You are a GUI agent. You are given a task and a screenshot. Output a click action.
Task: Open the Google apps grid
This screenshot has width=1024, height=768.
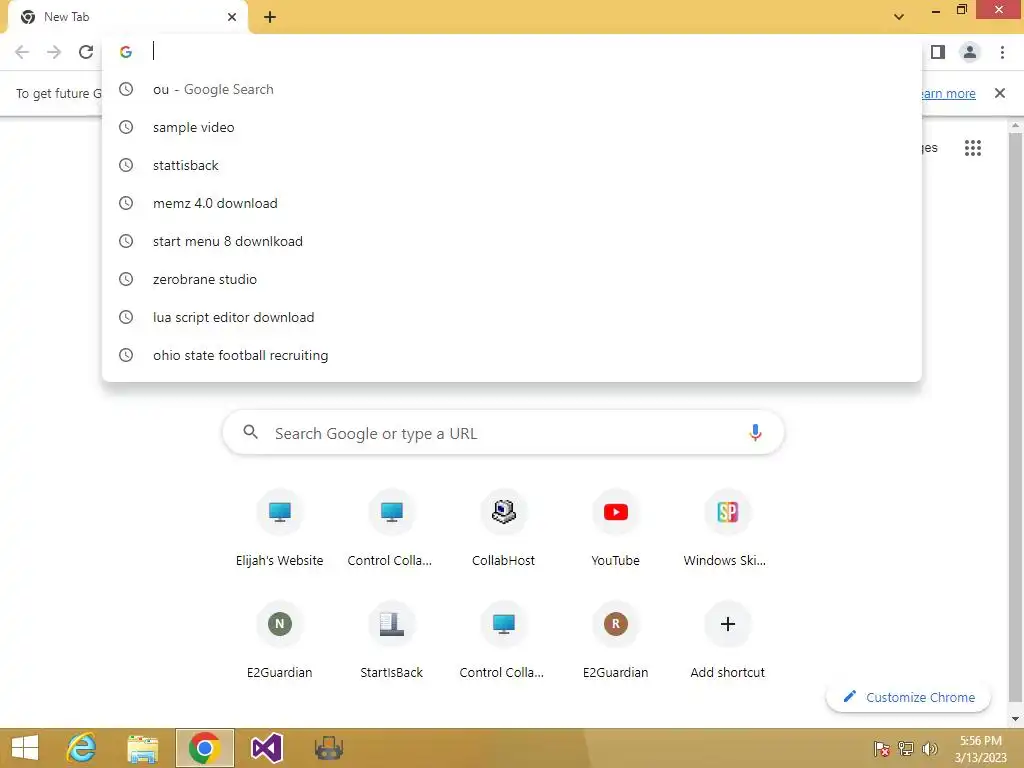click(973, 148)
